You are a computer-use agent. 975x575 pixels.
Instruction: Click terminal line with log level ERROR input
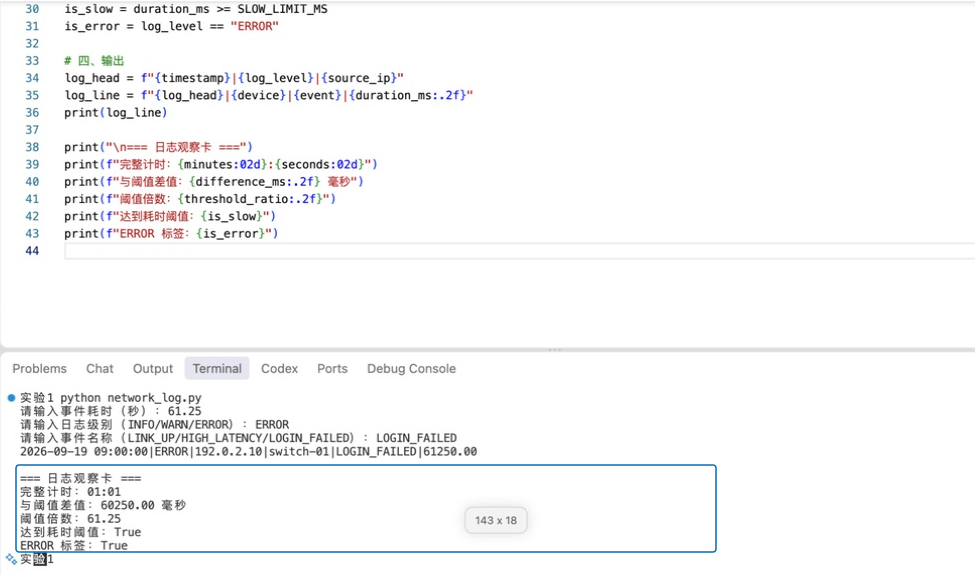tap(154, 425)
